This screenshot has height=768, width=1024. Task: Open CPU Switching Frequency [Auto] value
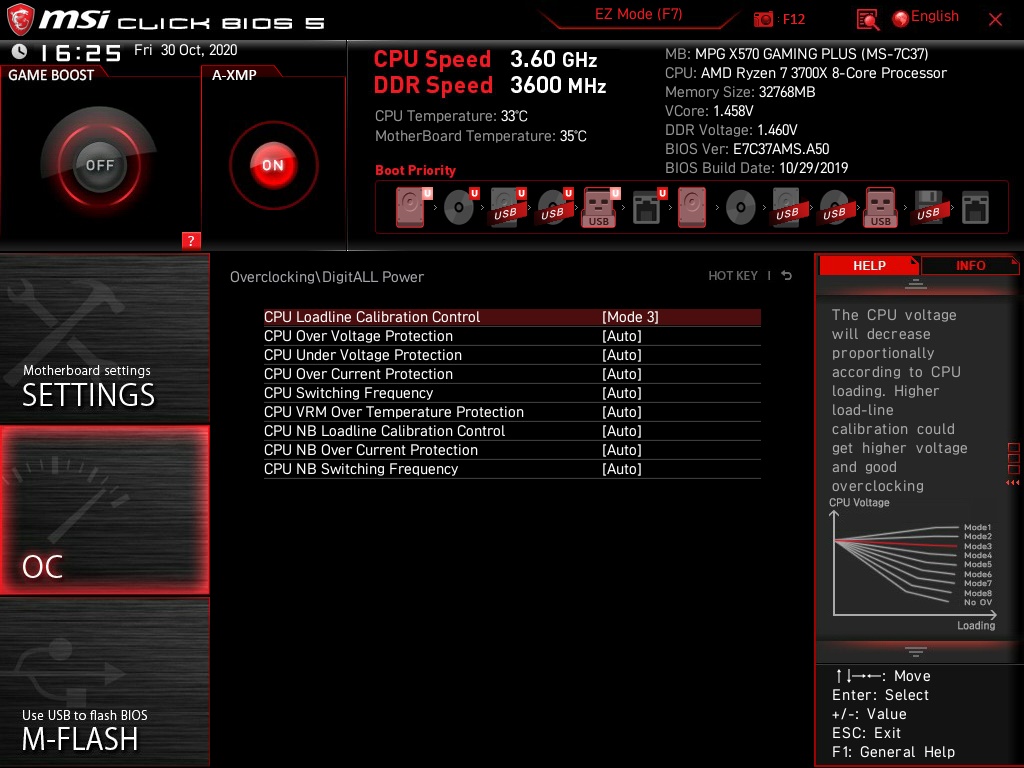coord(622,392)
